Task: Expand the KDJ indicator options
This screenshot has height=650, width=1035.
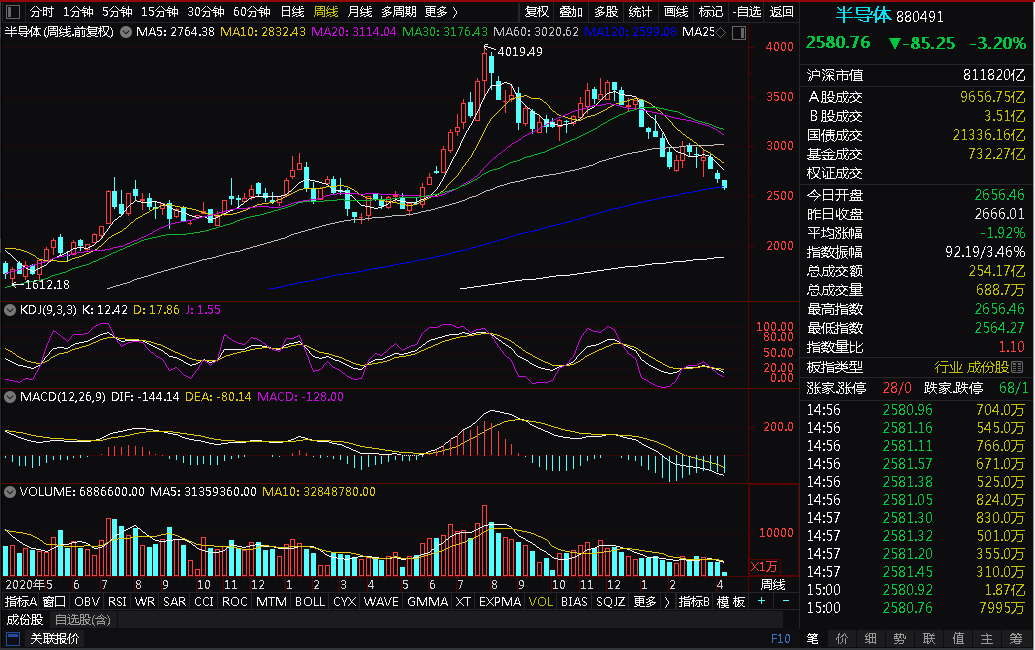Action: point(10,309)
